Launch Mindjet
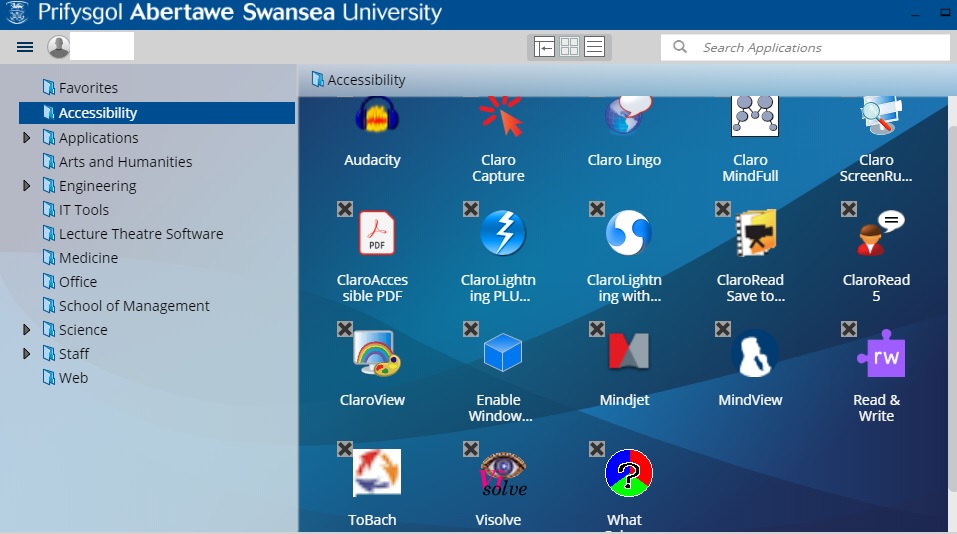The height and width of the screenshot is (534, 957). click(x=629, y=352)
